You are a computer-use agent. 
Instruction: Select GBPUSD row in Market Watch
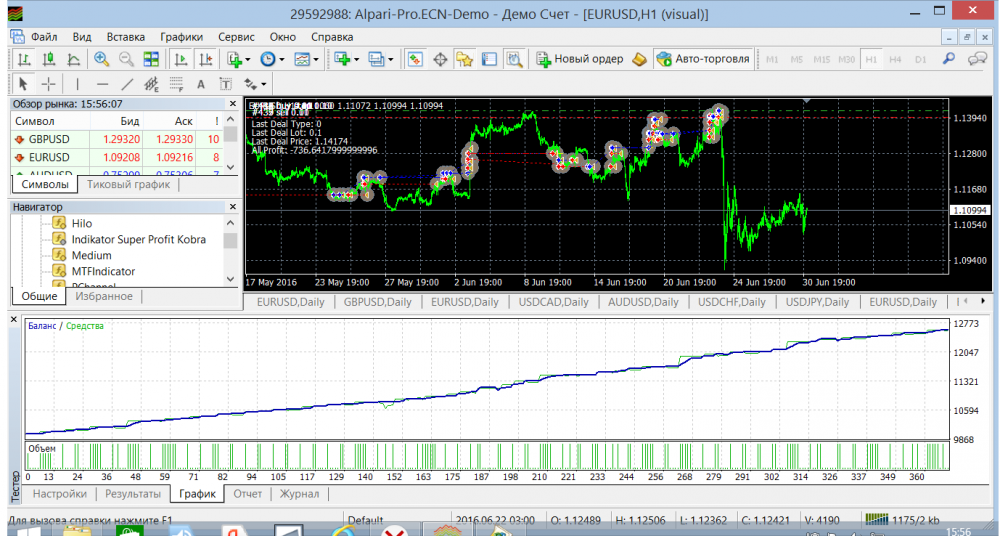coord(117,139)
